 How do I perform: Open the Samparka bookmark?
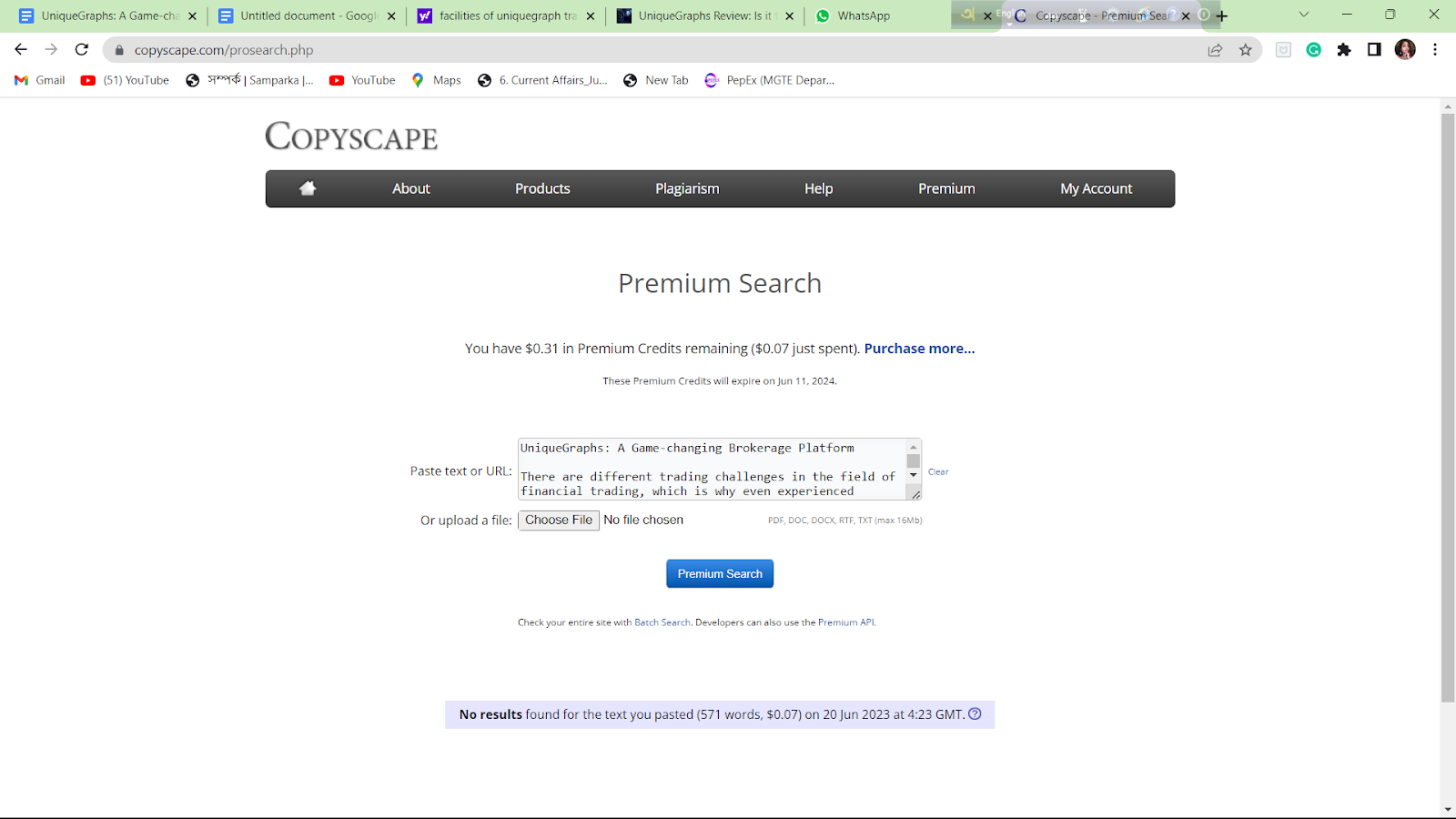click(249, 80)
